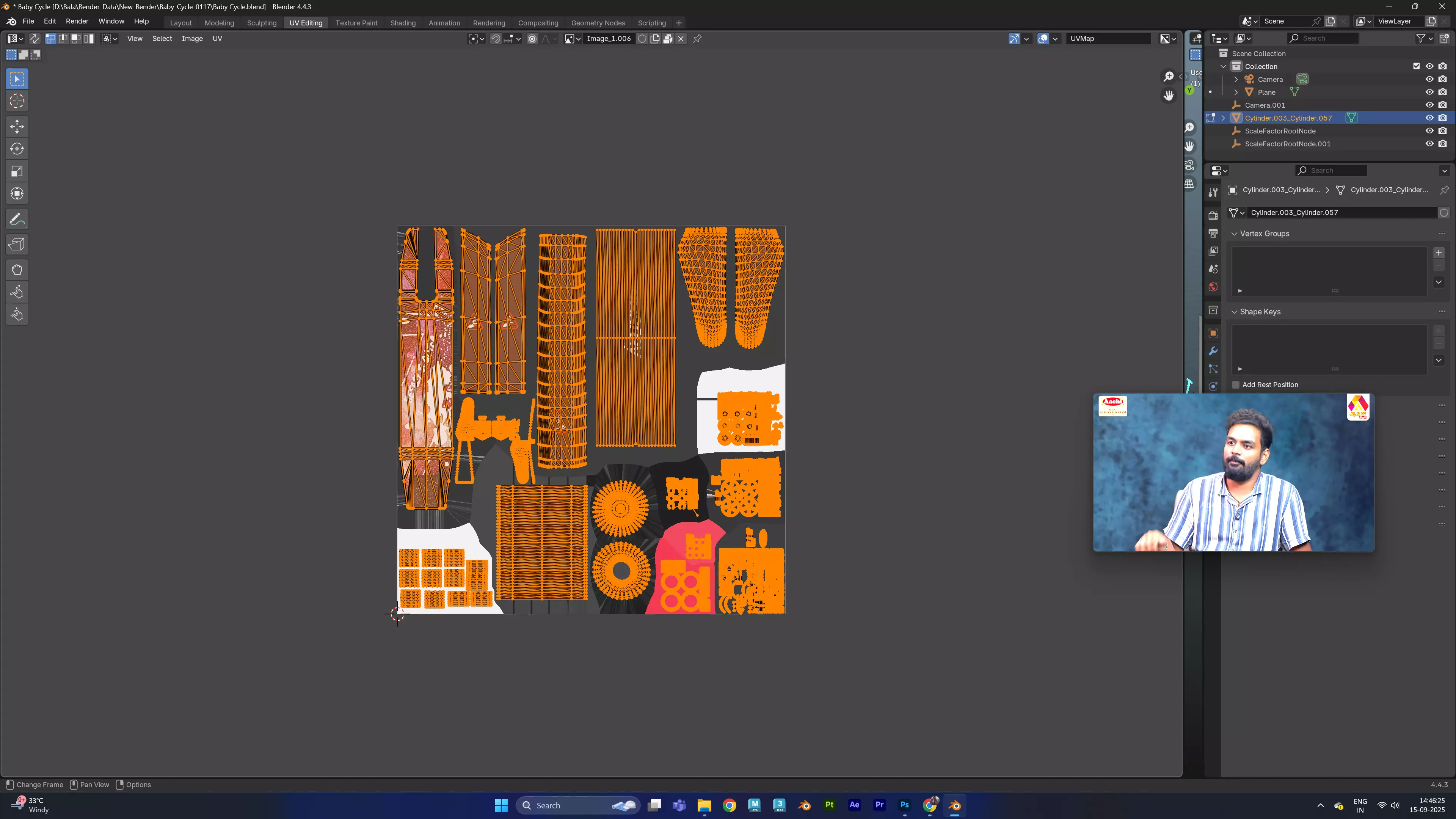Select the Grab hand tool
The height and width of the screenshot is (819, 1456).
(17, 270)
